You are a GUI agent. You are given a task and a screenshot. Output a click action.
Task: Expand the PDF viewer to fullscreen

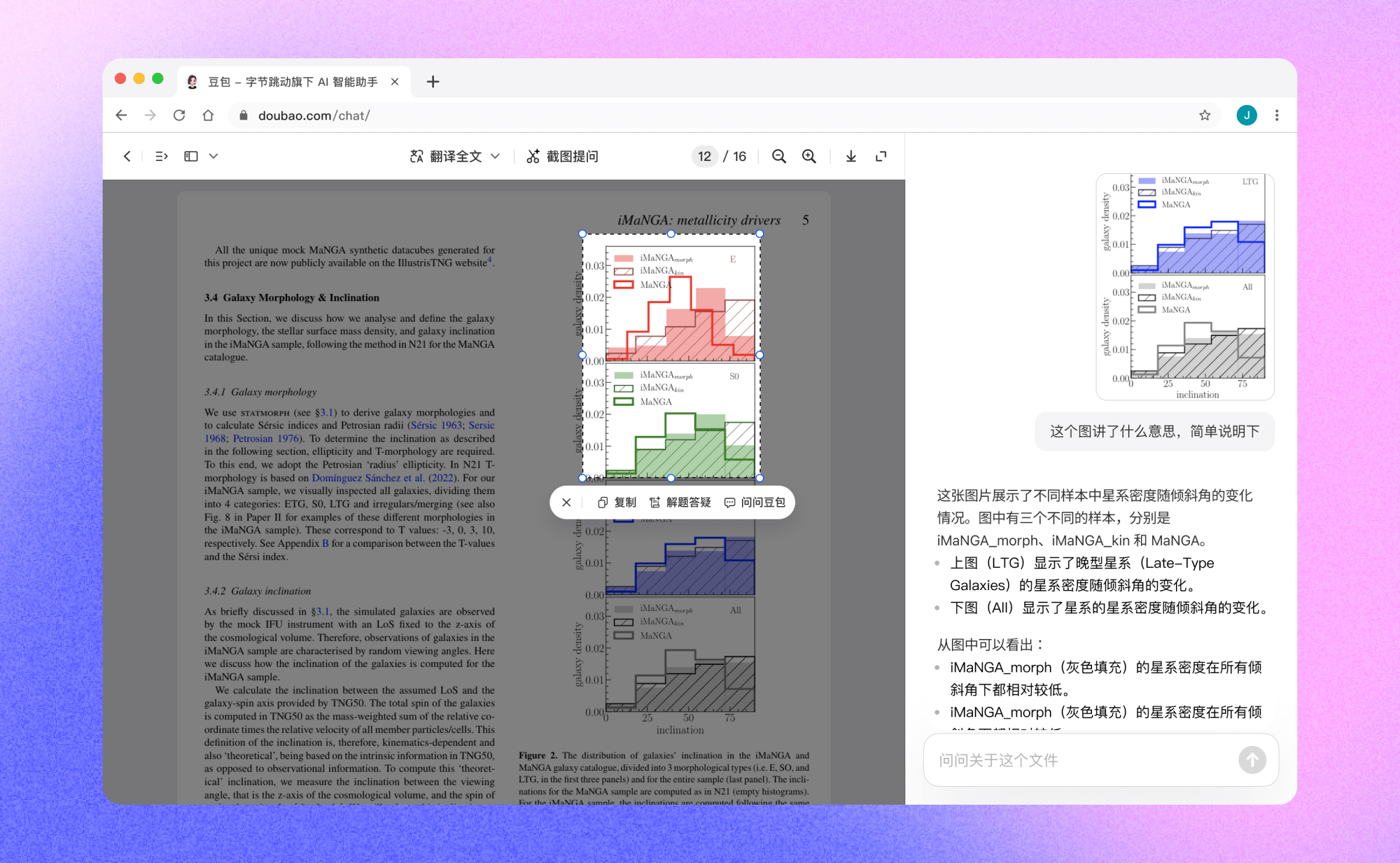click(x=881, y=156)
